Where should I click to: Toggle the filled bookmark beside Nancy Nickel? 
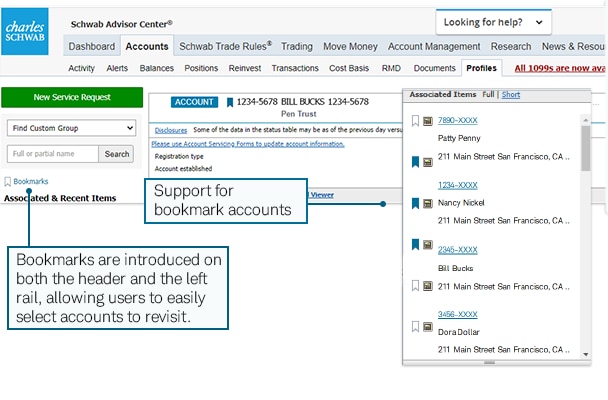[415, 203]
